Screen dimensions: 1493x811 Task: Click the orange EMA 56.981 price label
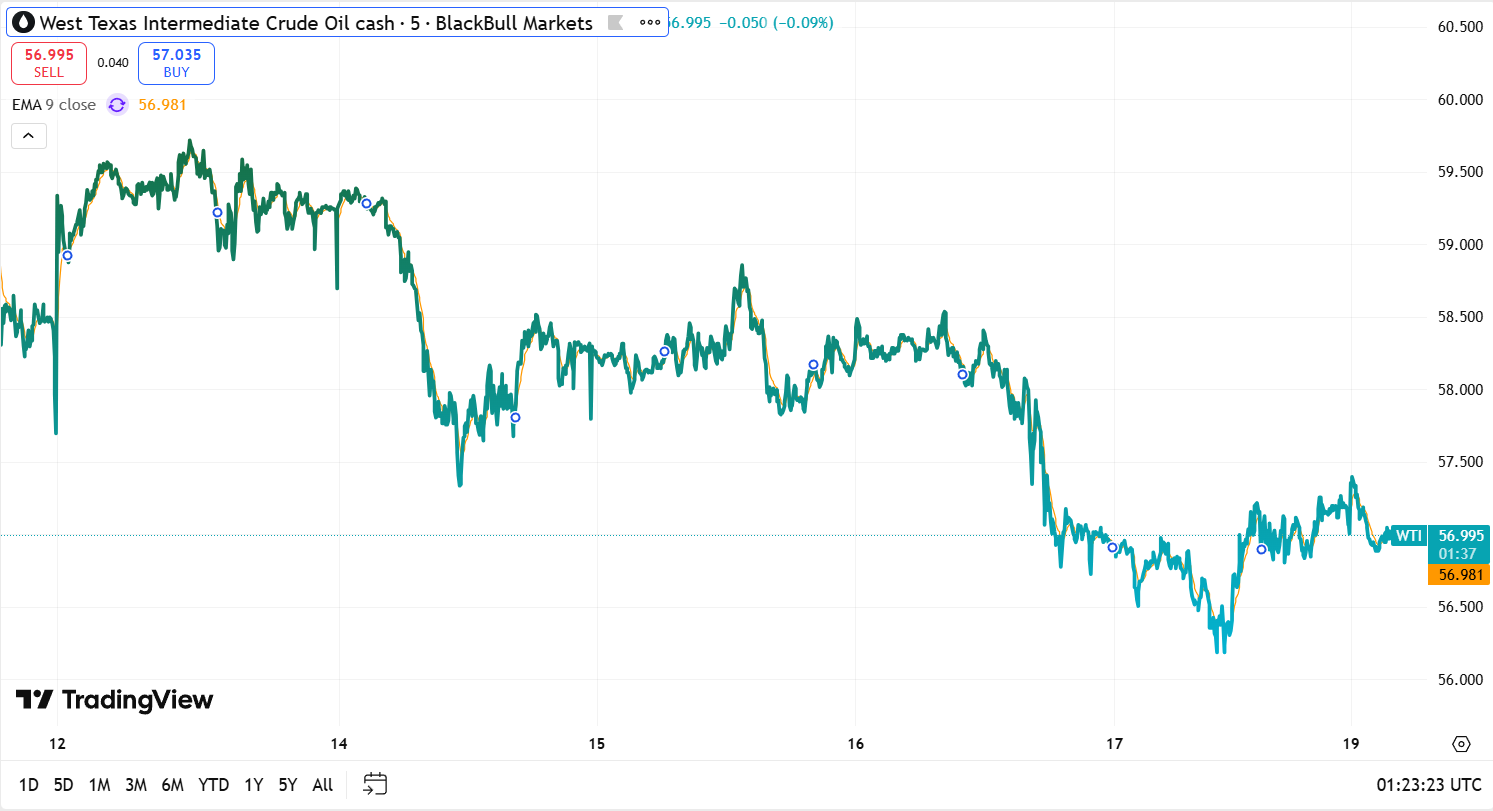(x=1459, y=575)
